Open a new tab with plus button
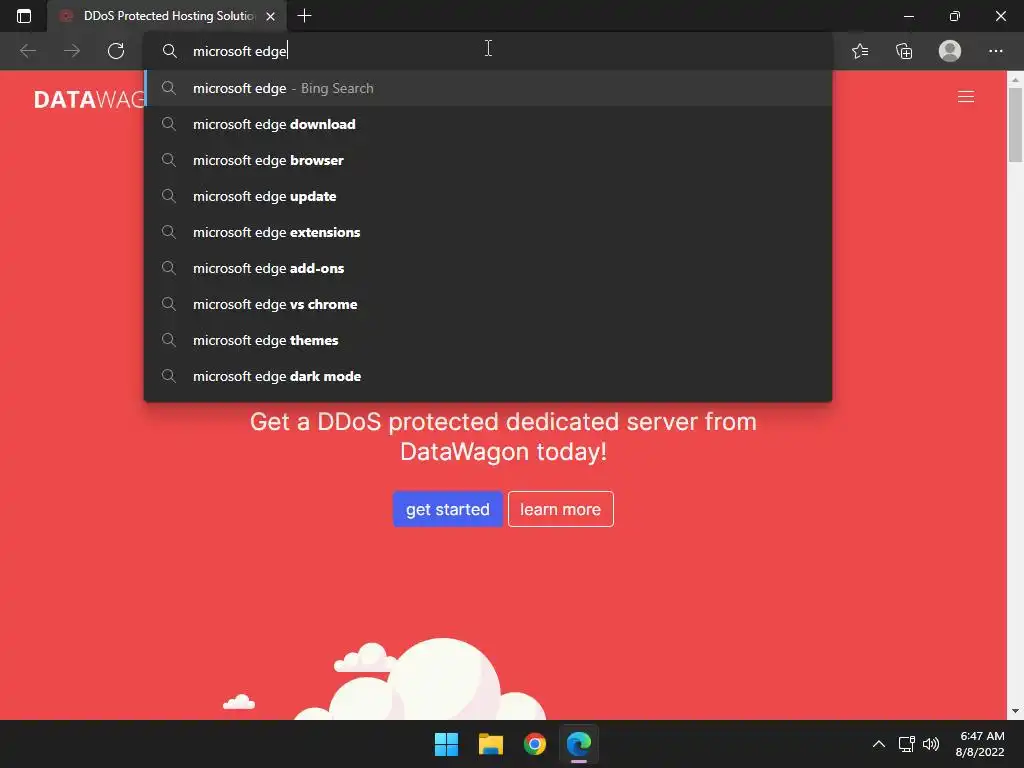Screen dimensions: 1024x768 click(304, 16)
